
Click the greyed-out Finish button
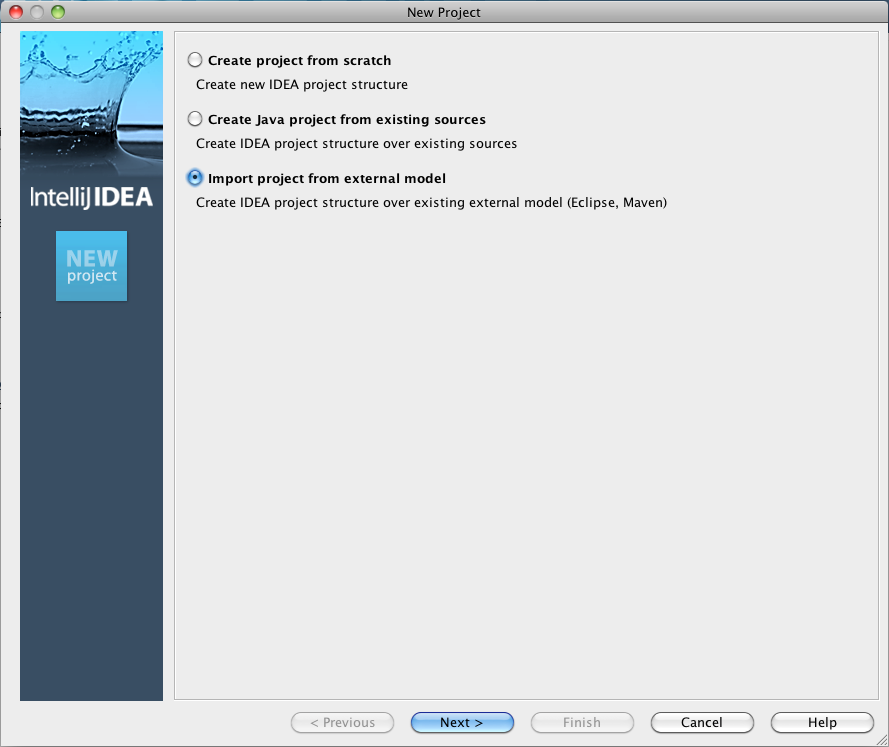point(581,722)
